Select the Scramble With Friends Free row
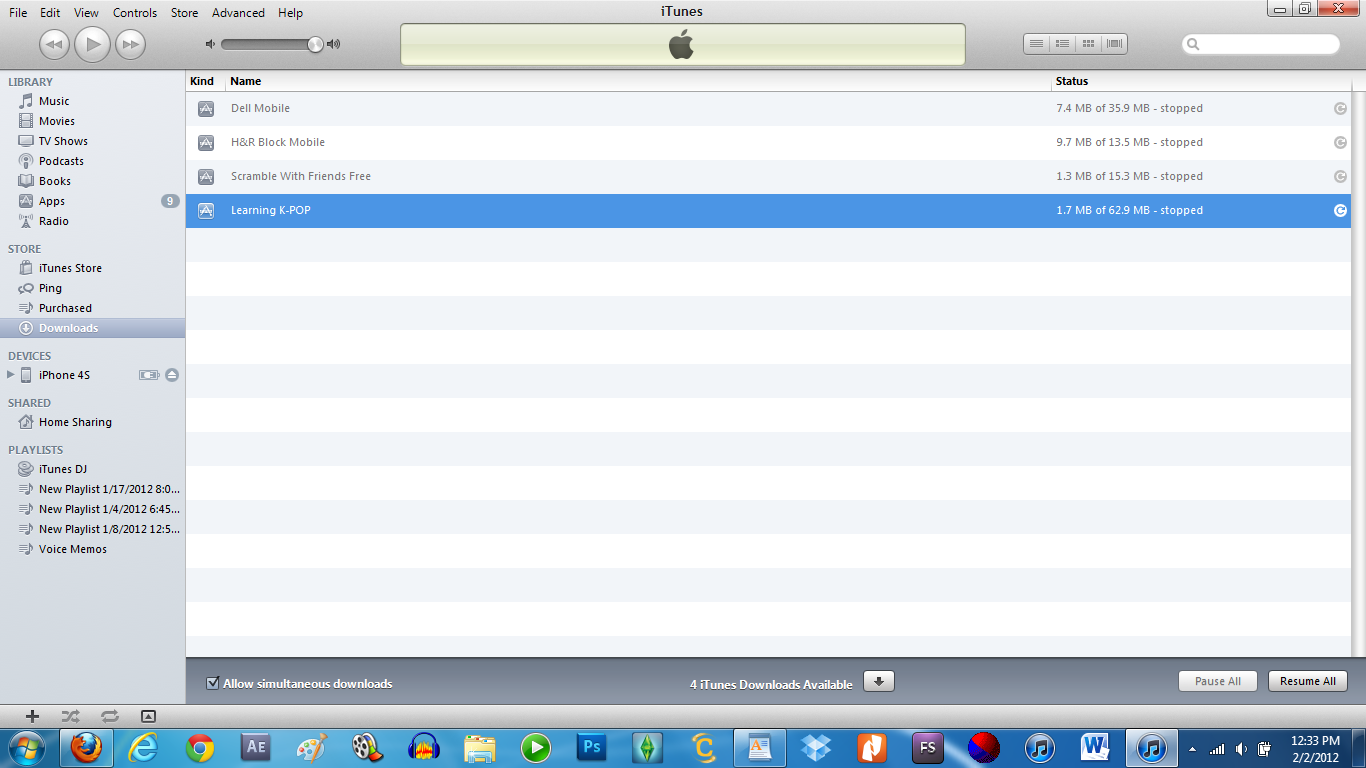1366x768 pixels. click(x=768, y=176)
